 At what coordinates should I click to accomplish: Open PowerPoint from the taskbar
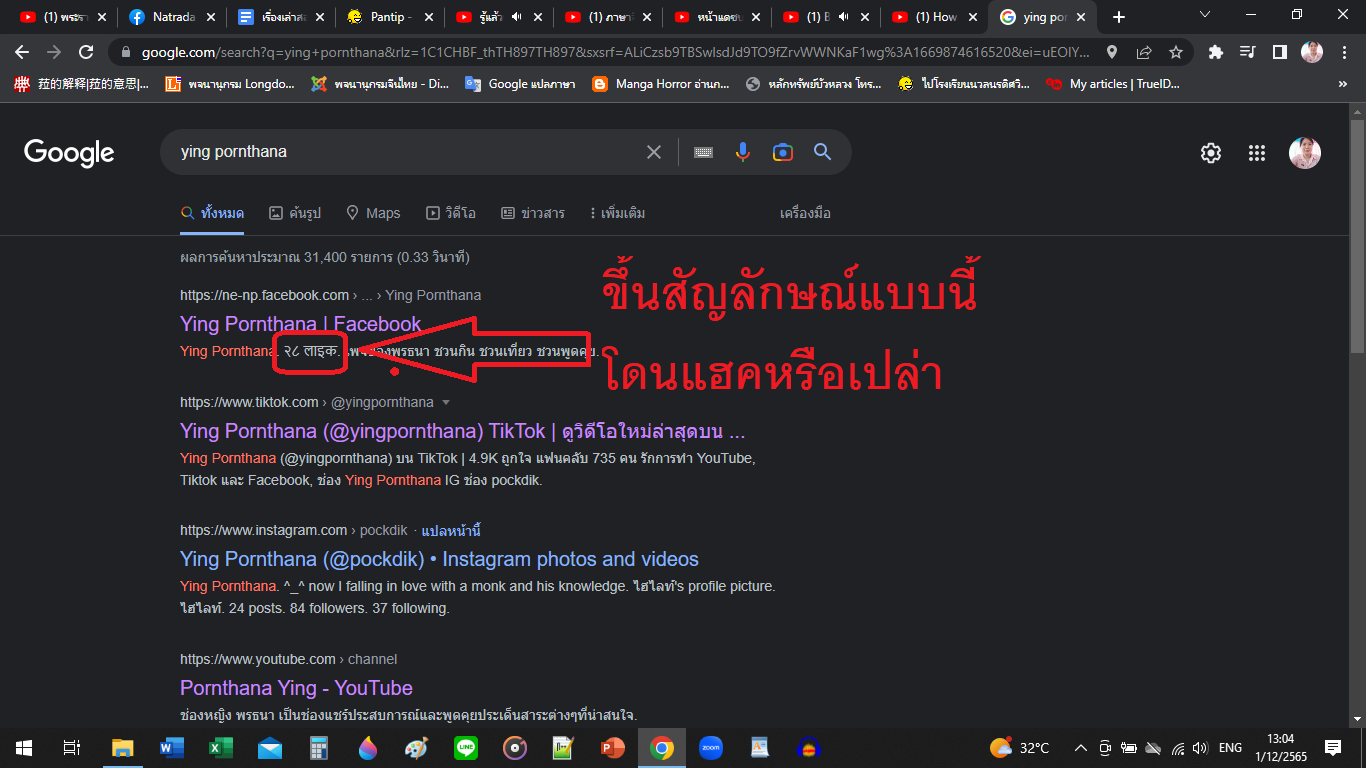coord(613,748)
